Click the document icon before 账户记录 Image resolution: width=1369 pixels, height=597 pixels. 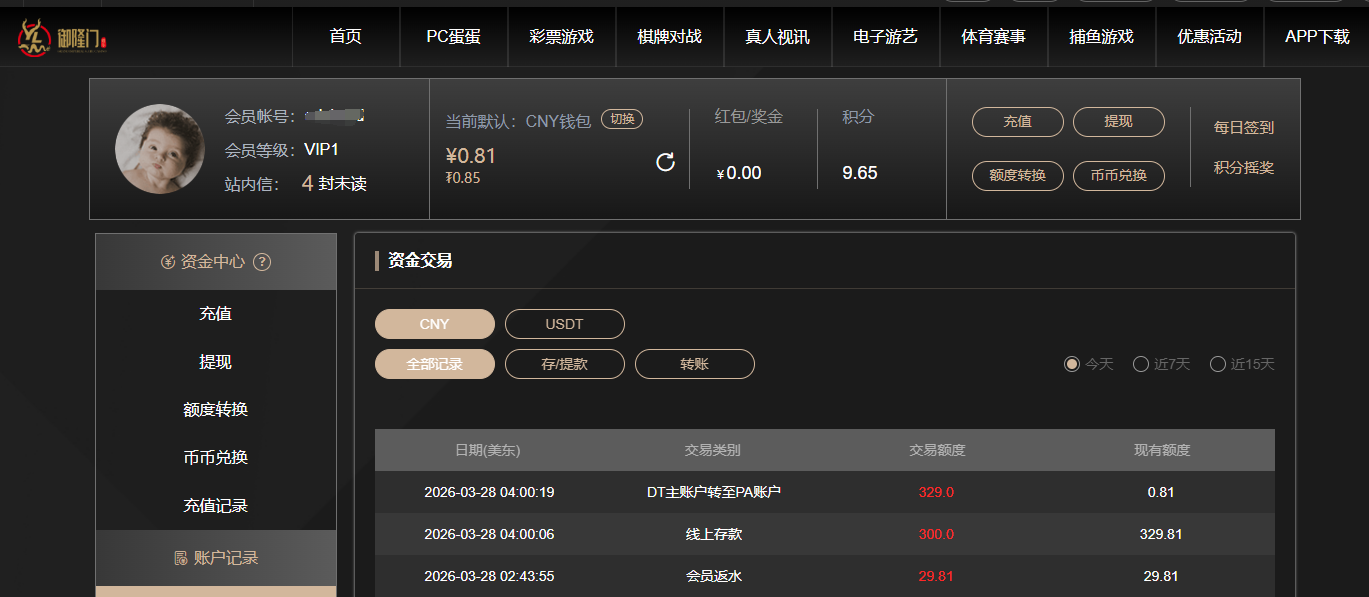[181, 558]
